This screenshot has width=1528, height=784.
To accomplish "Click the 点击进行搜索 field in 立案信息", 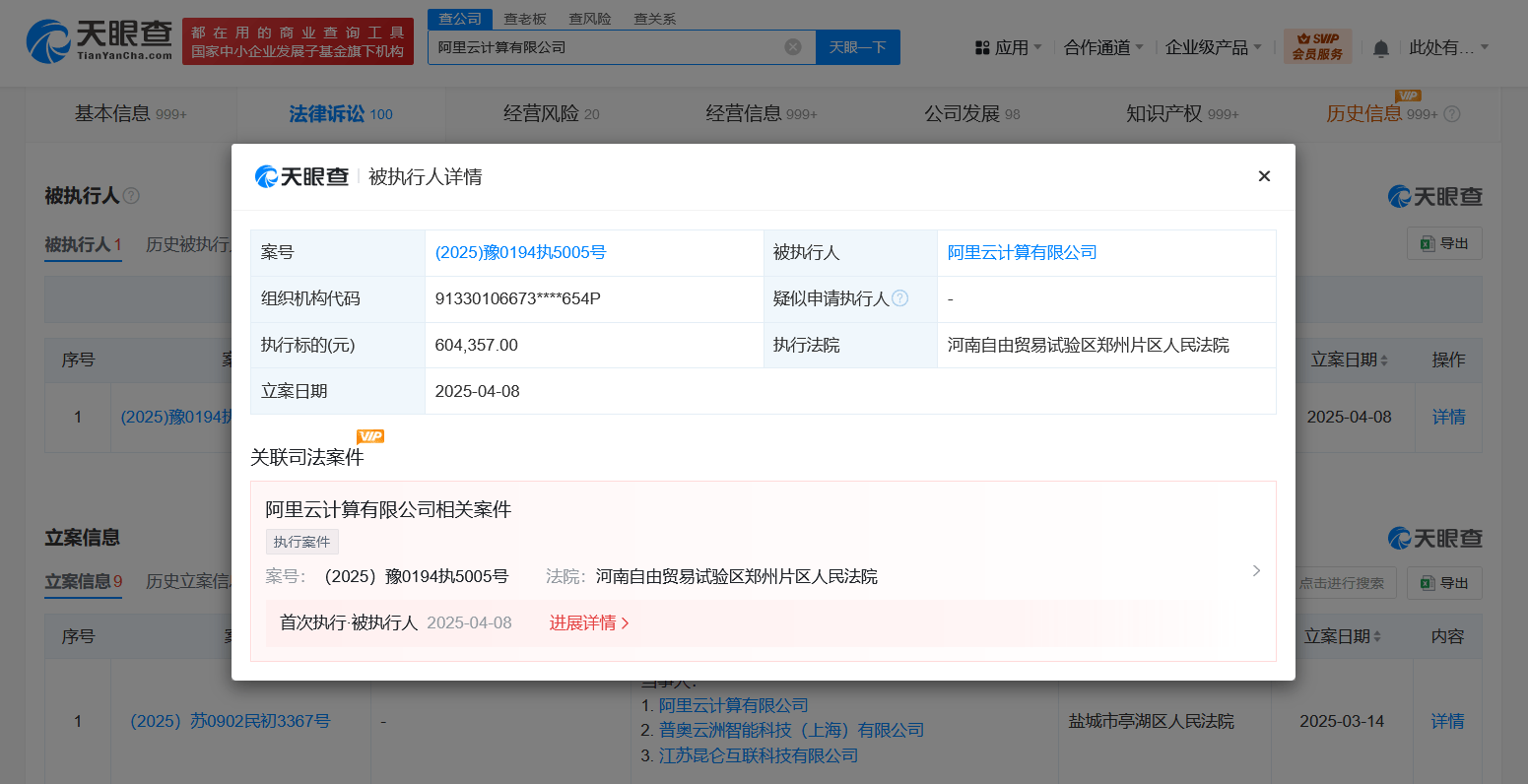I will [1342, 583].
